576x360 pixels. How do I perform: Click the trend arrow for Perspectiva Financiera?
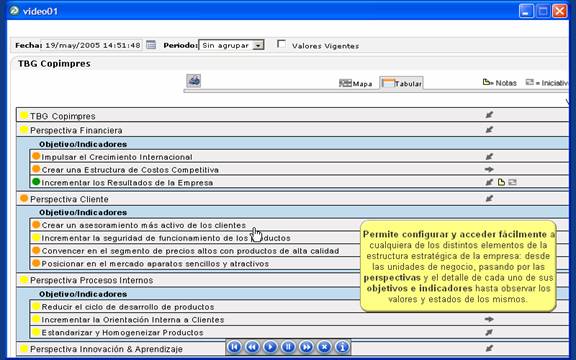point(489,130)
